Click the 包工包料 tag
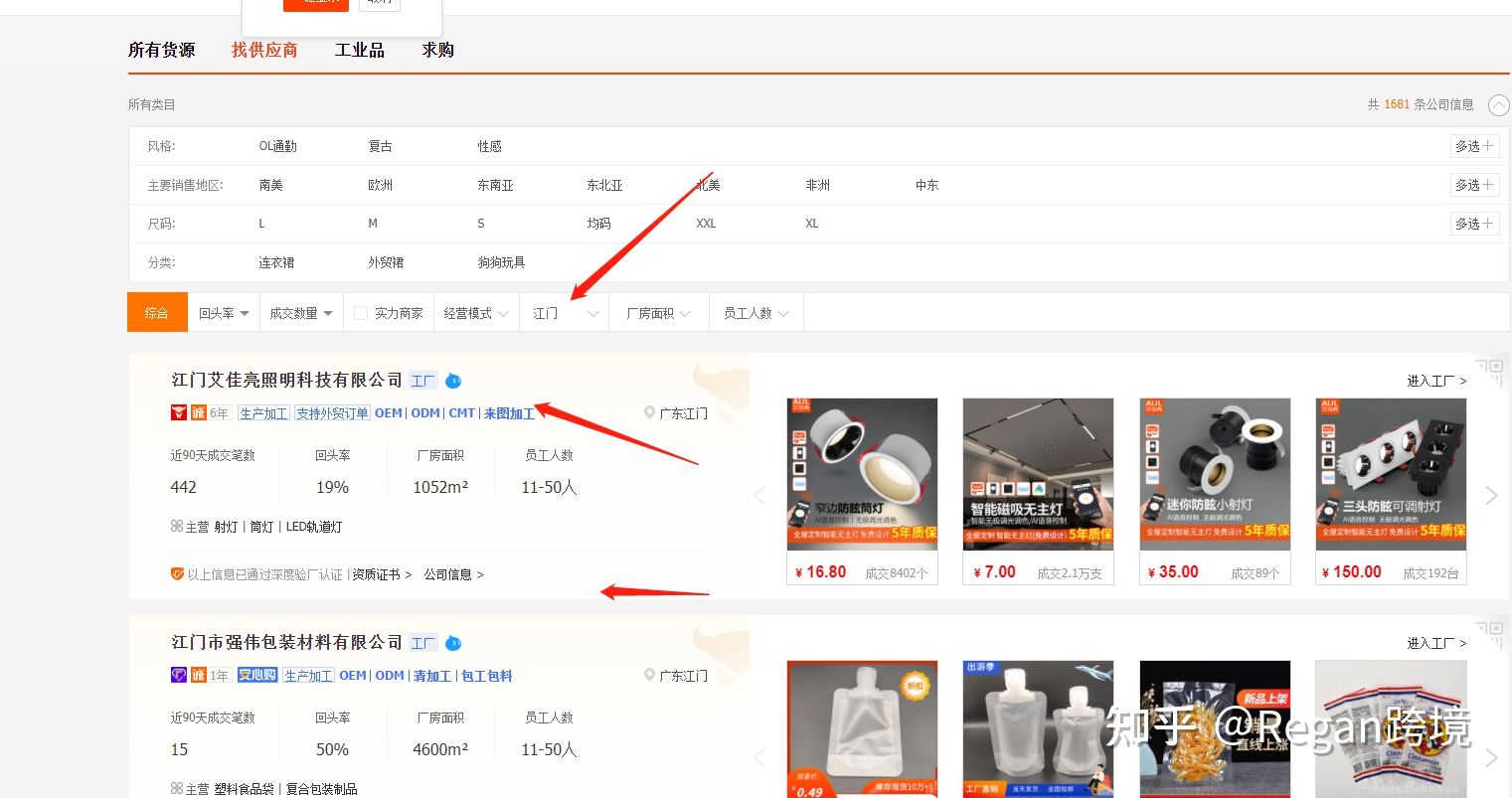 (487, 676)
